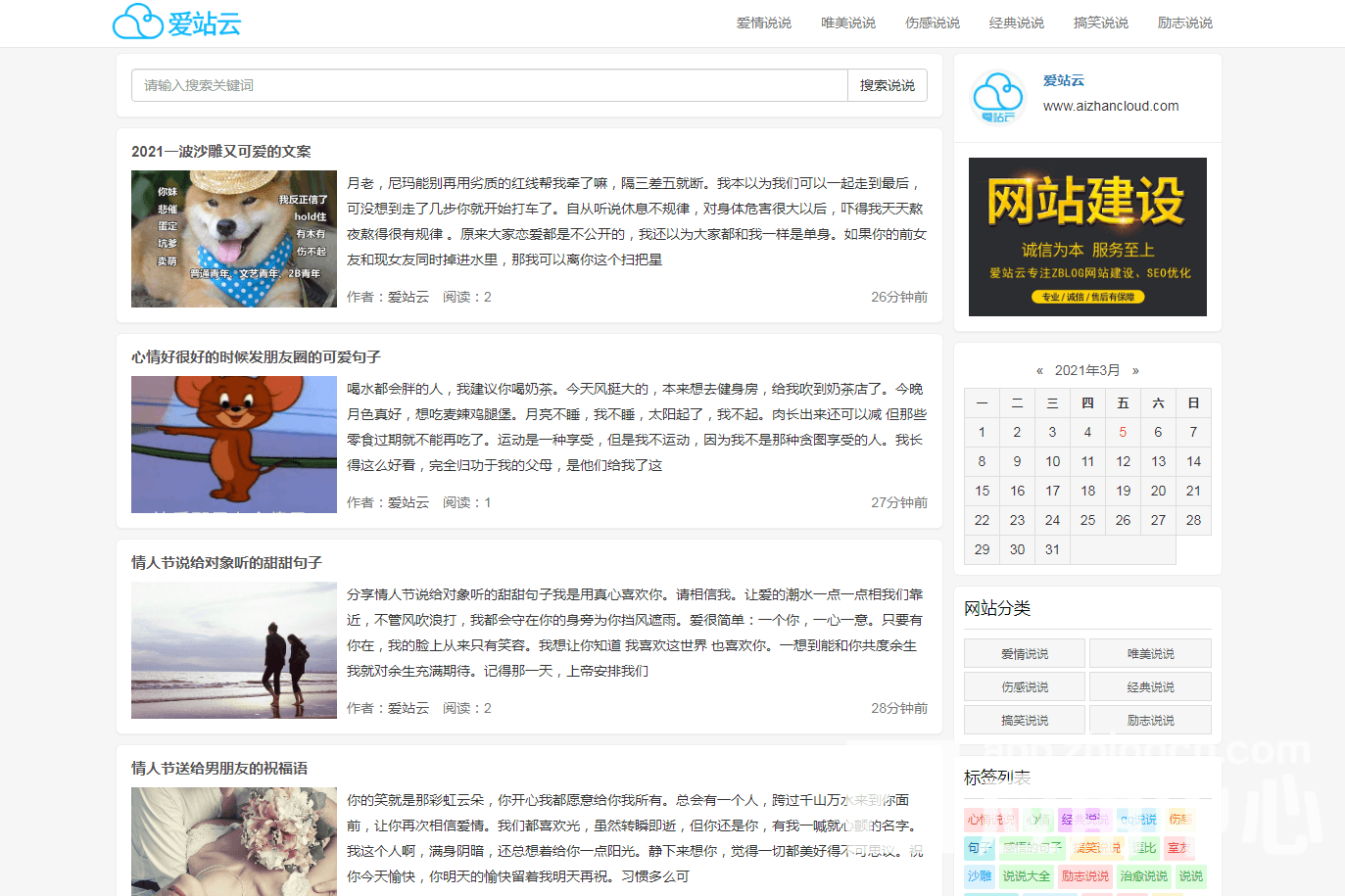The width and height of the screenshot is (1345, 896).
Task: Click the 说说大全 green tag
Action: [x=1026, y=876]
